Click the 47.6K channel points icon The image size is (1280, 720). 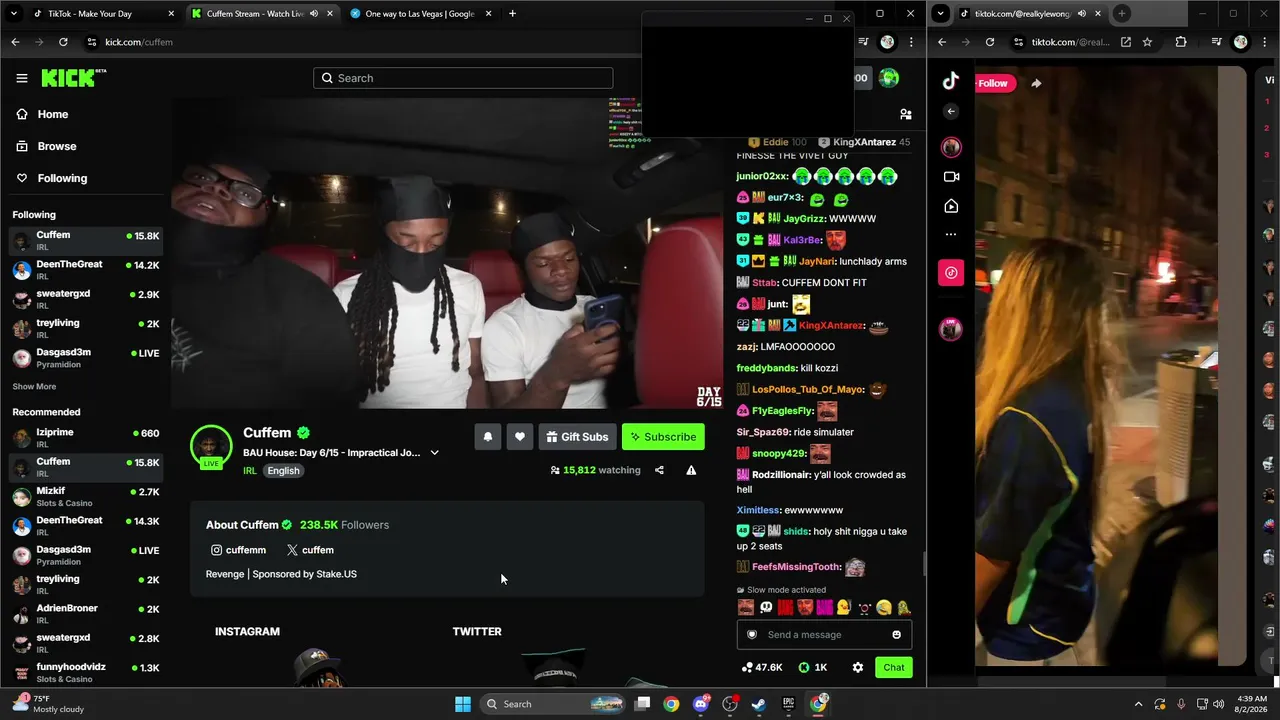click(761, 668)
